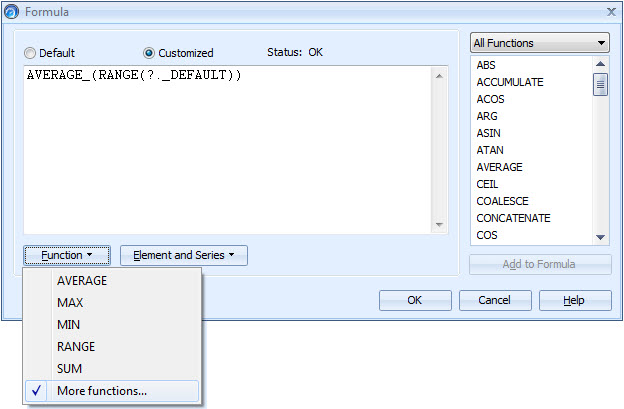Select CEIL in the functions list

click(x=487, y=184)
